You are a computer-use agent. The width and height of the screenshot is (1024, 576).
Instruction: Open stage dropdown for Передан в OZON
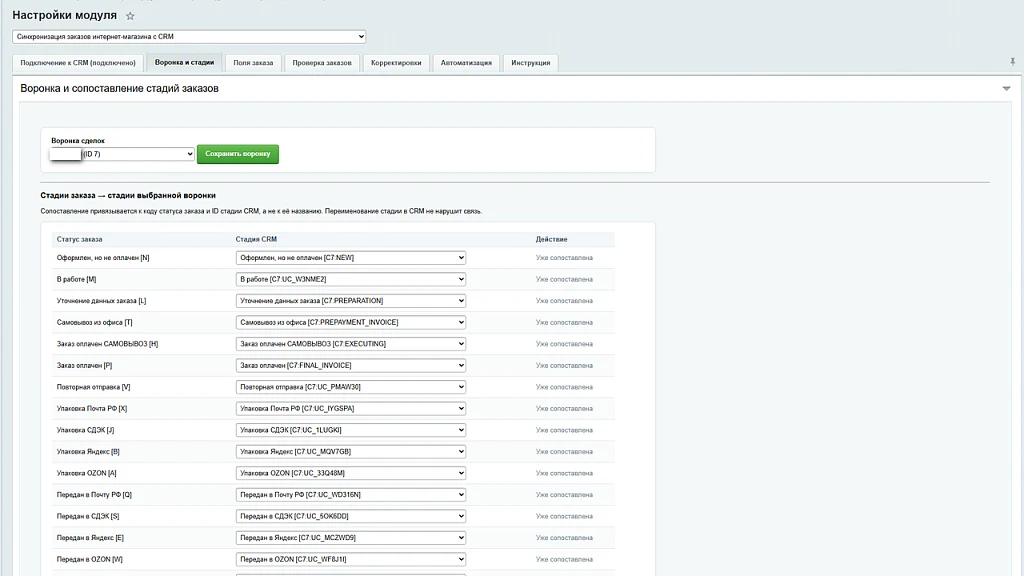351,560
